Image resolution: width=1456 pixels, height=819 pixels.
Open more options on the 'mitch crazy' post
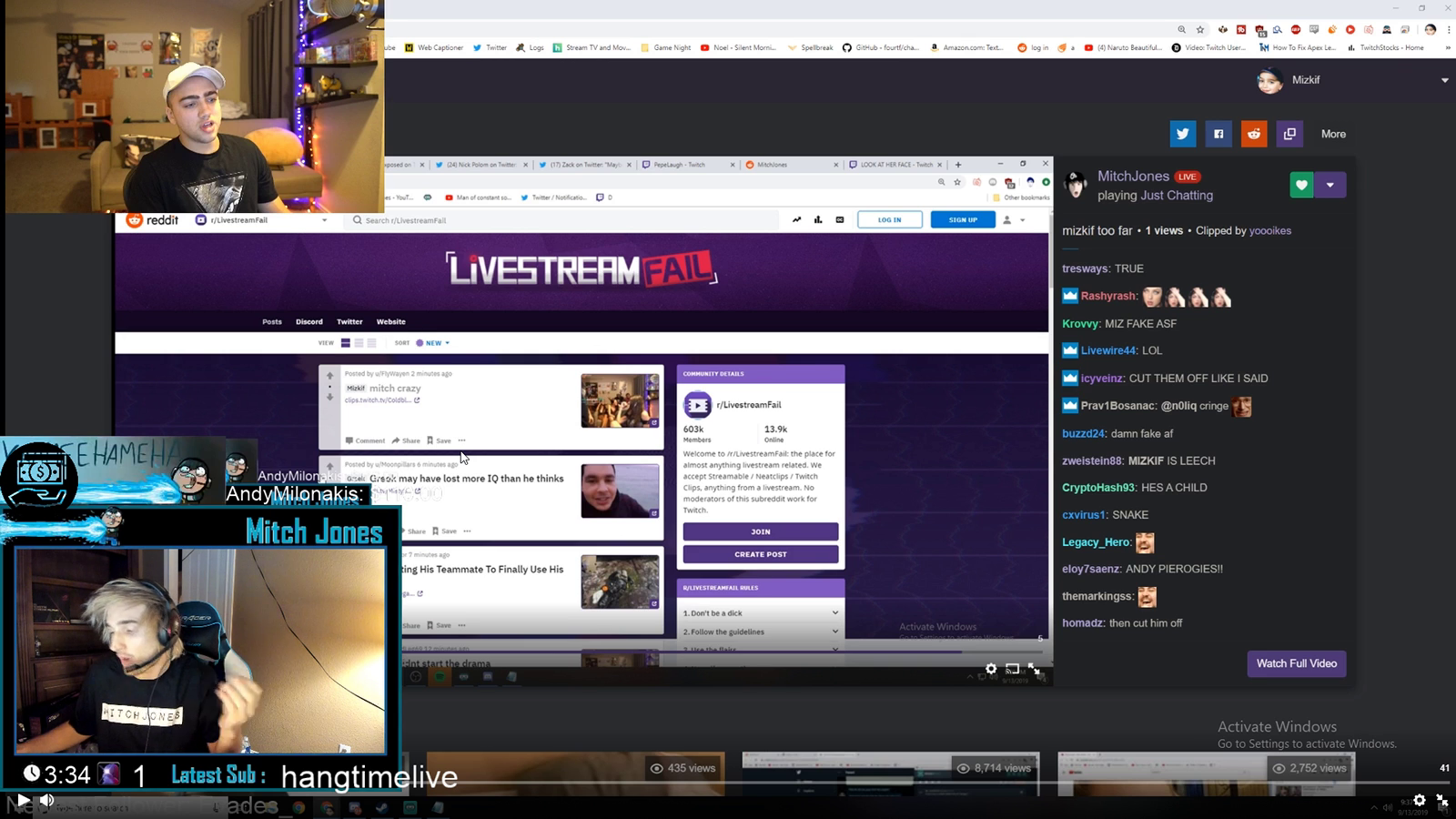pyautogui.click(x=462, y=440)
